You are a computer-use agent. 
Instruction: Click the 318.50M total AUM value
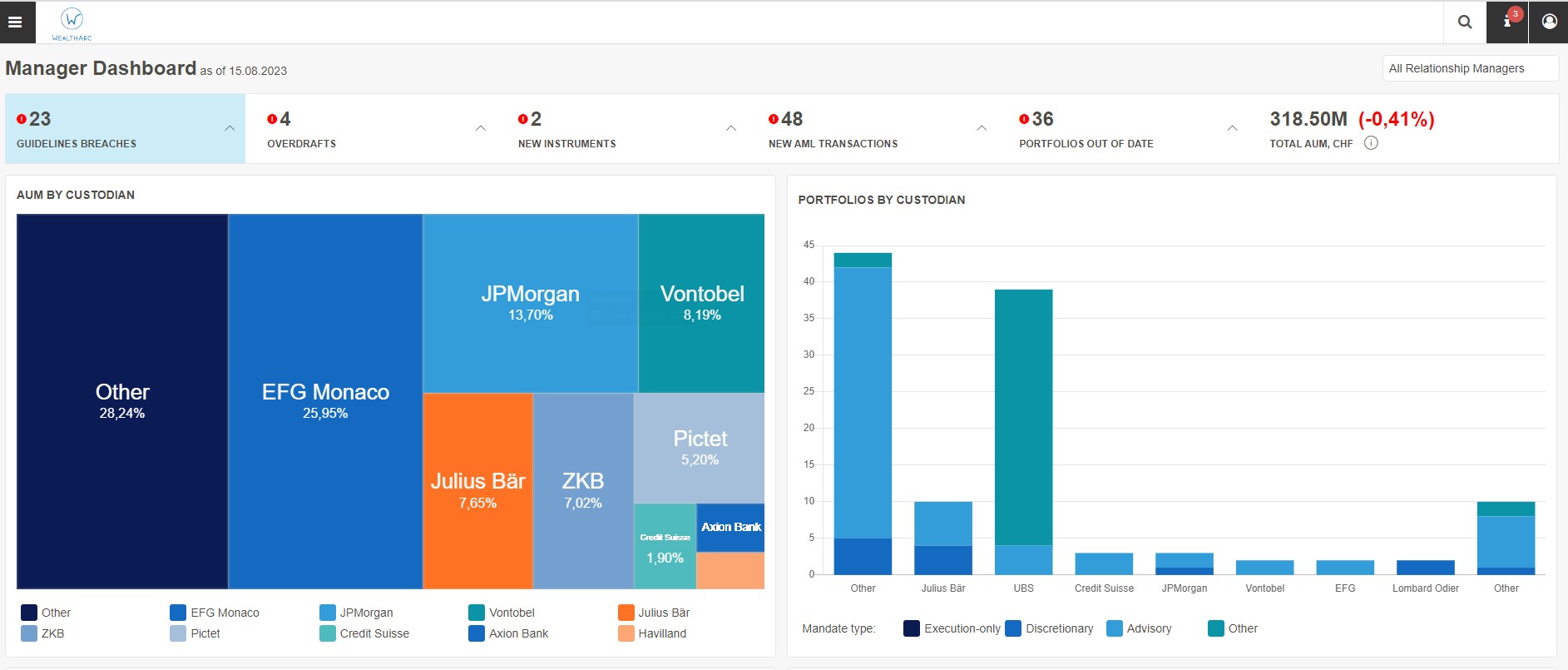[1308, 119]
